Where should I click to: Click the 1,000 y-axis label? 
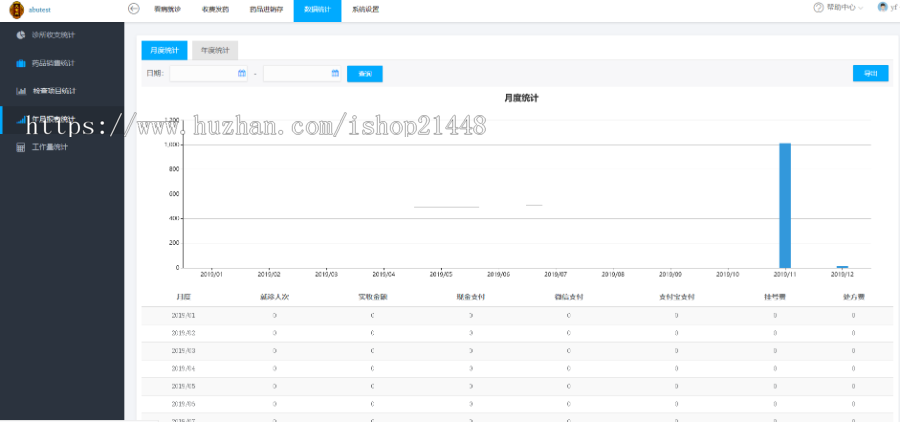click(172, 145)
